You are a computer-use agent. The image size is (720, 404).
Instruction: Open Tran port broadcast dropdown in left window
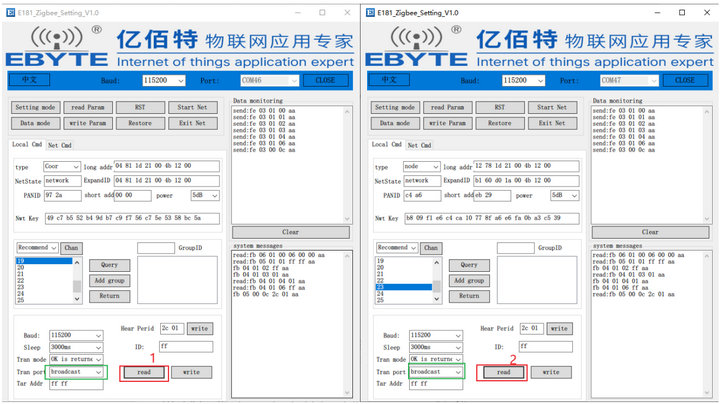(76, 372)
